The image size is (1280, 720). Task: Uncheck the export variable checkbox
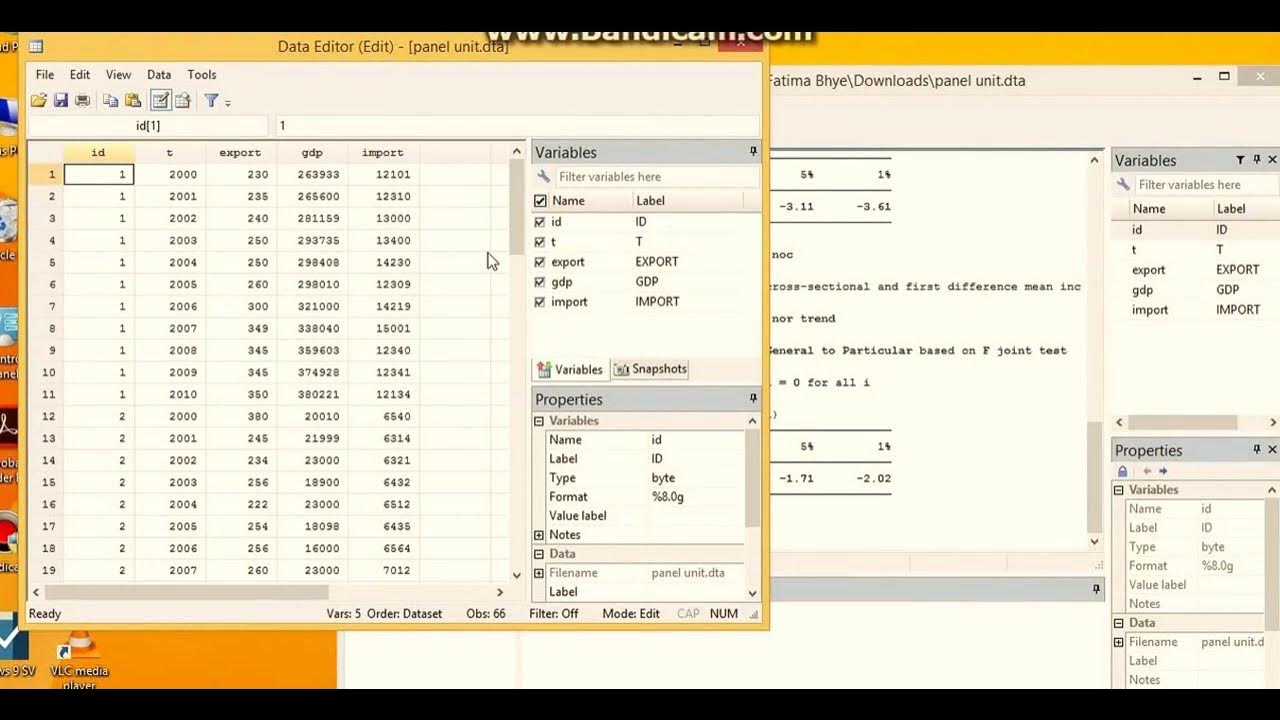tap(541, 262)
